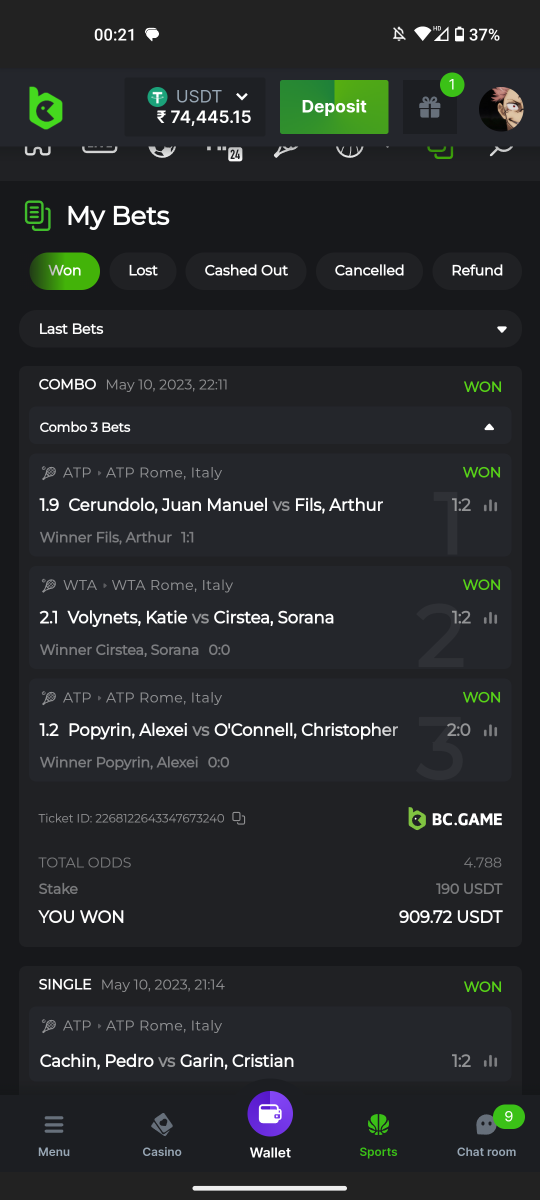Open stats icon for Cerundolo vs Fils
This screenshot has width=540, height=1200.
click(x=490, y=505)
